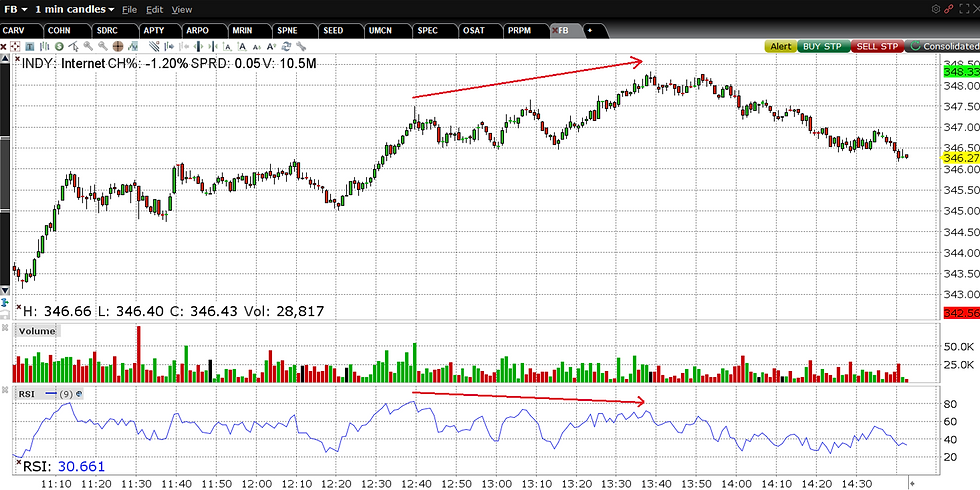
Task: Click the green BUY STP button
Action: [823, 46]
